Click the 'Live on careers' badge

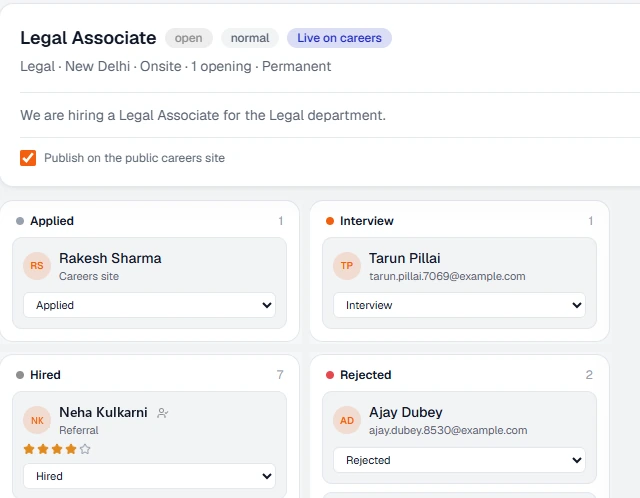pos(339,38)
